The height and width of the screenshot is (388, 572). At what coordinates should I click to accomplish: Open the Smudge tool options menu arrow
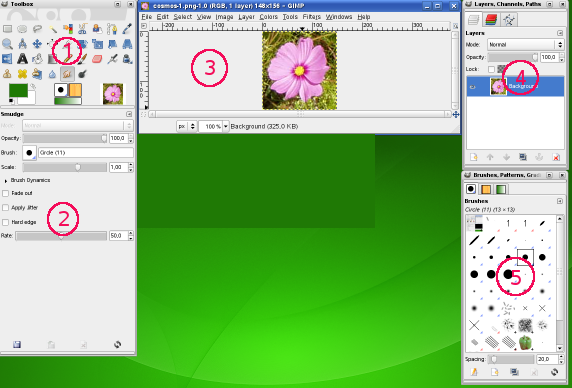(129, 114)
